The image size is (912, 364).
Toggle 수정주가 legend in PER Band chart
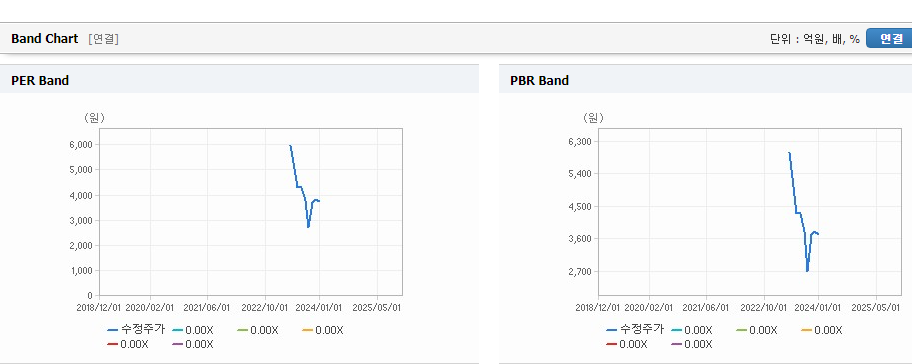point(136,330)
